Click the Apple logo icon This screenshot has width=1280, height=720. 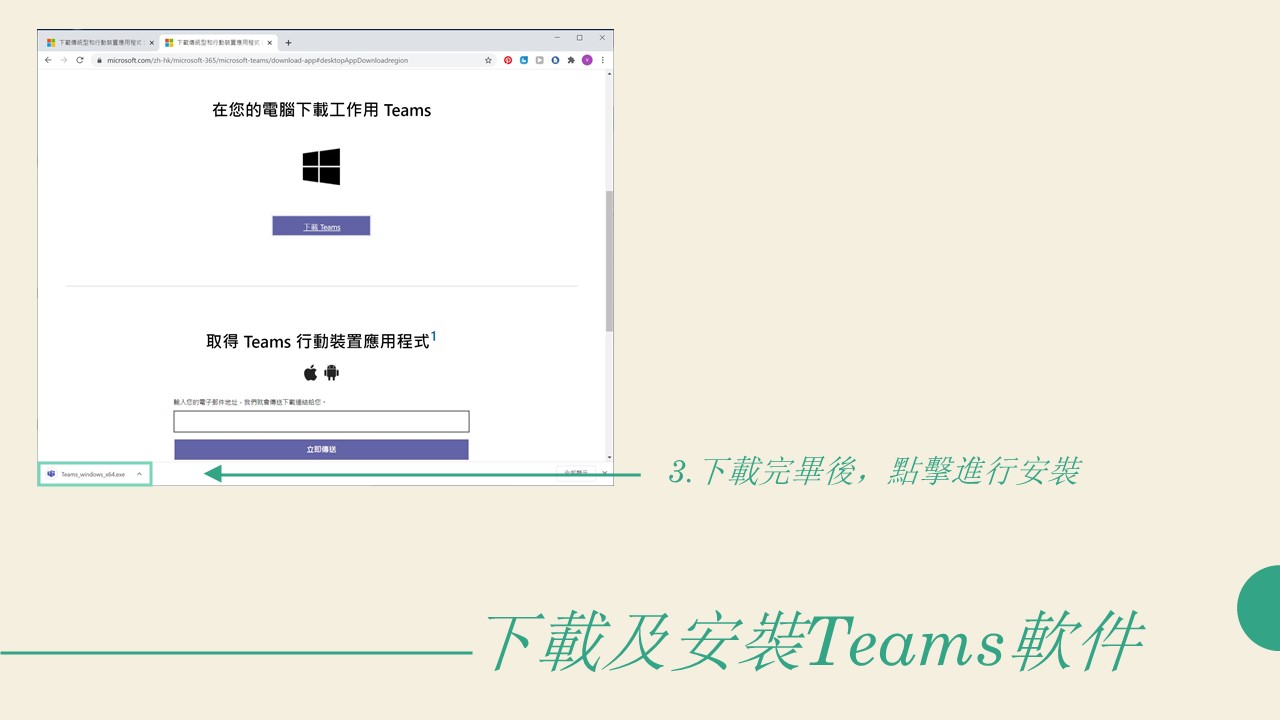tap(311, 373)
